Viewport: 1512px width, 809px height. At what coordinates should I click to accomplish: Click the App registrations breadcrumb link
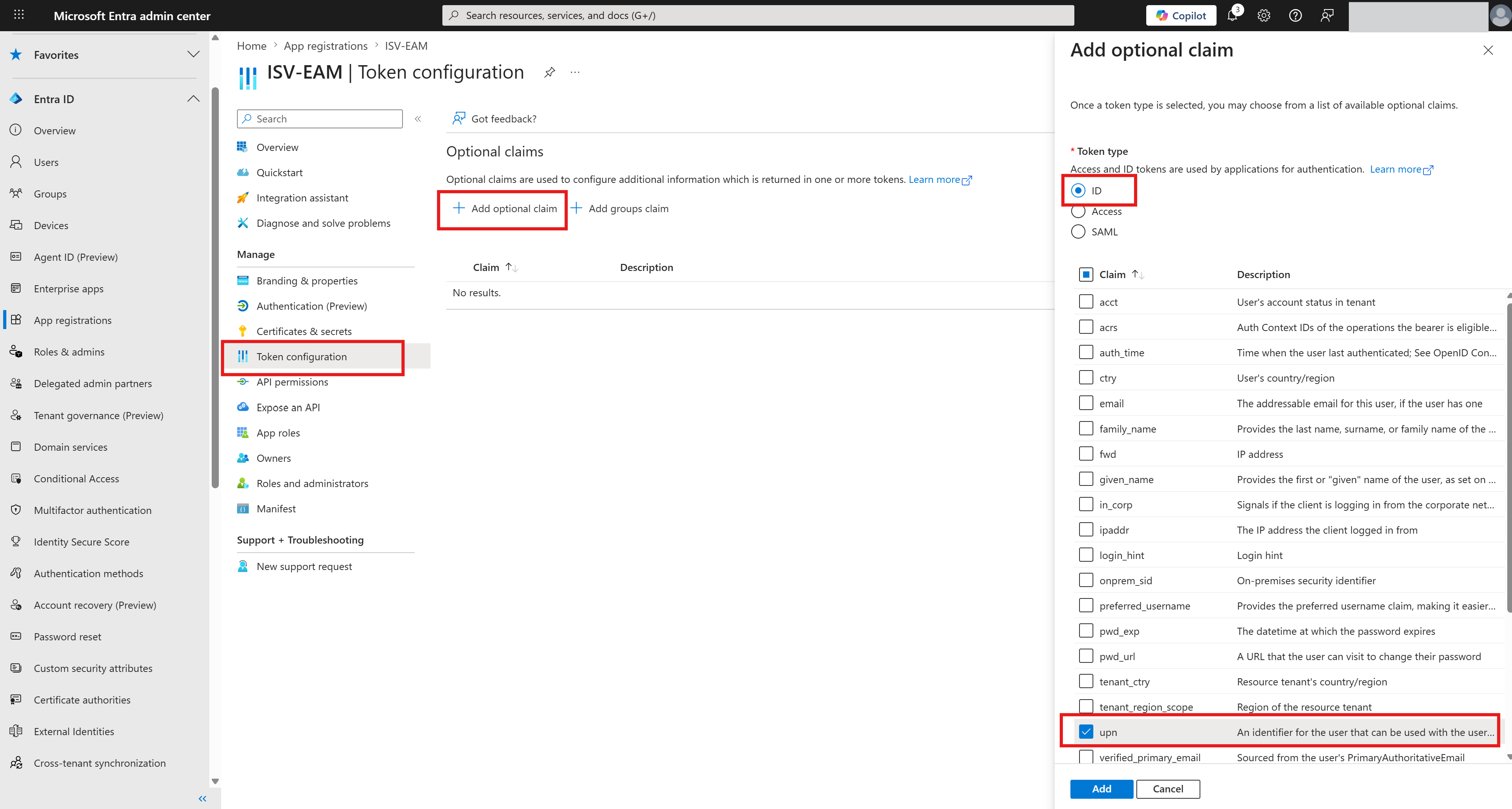tap(326, 46)
